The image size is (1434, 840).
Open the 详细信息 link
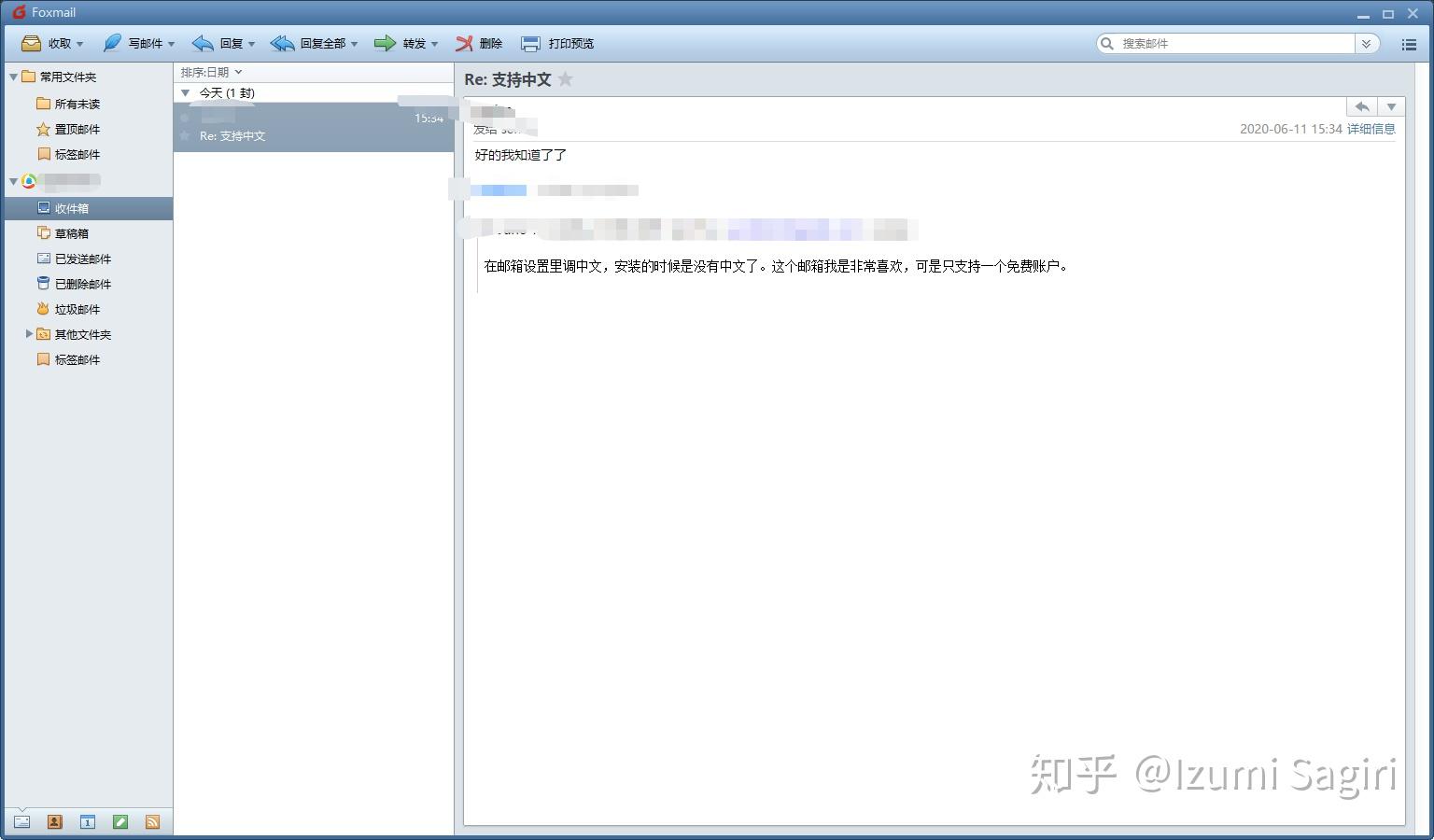click(1371, 129)
